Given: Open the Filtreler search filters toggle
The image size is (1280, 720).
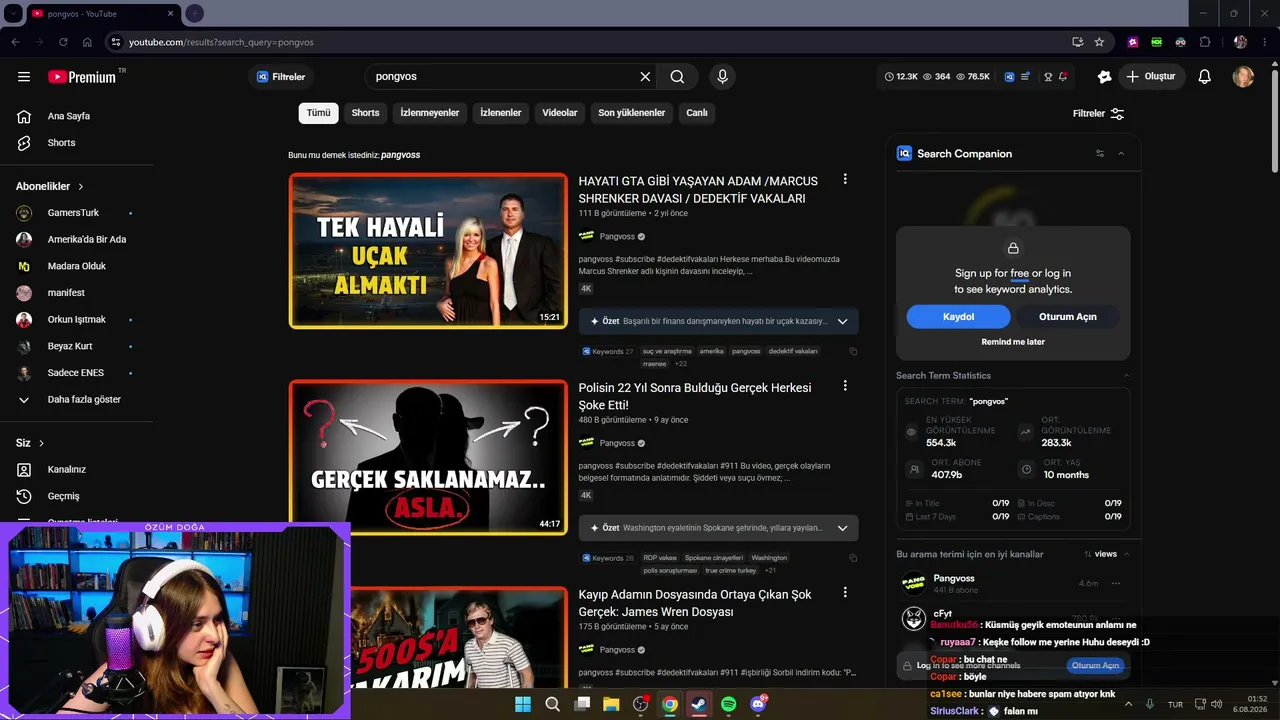Looking at the screenshot, I should [1098, 114].
